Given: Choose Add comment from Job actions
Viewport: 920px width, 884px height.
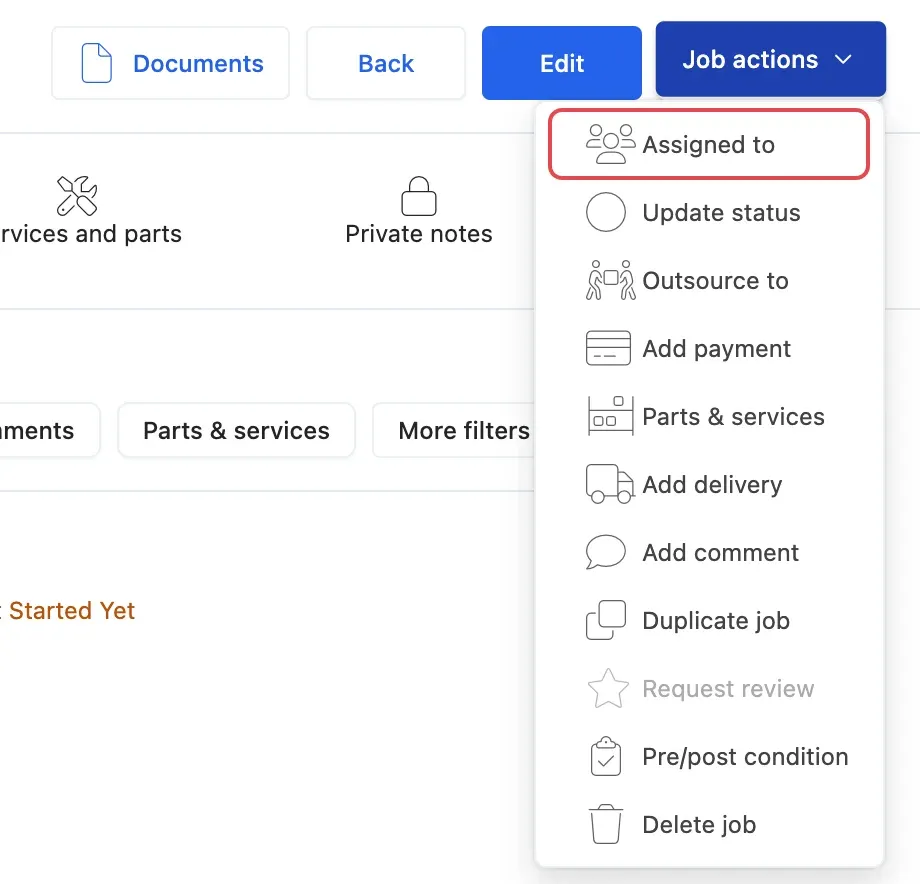Looking at the screenshot, I should click(x=709, y=552).
